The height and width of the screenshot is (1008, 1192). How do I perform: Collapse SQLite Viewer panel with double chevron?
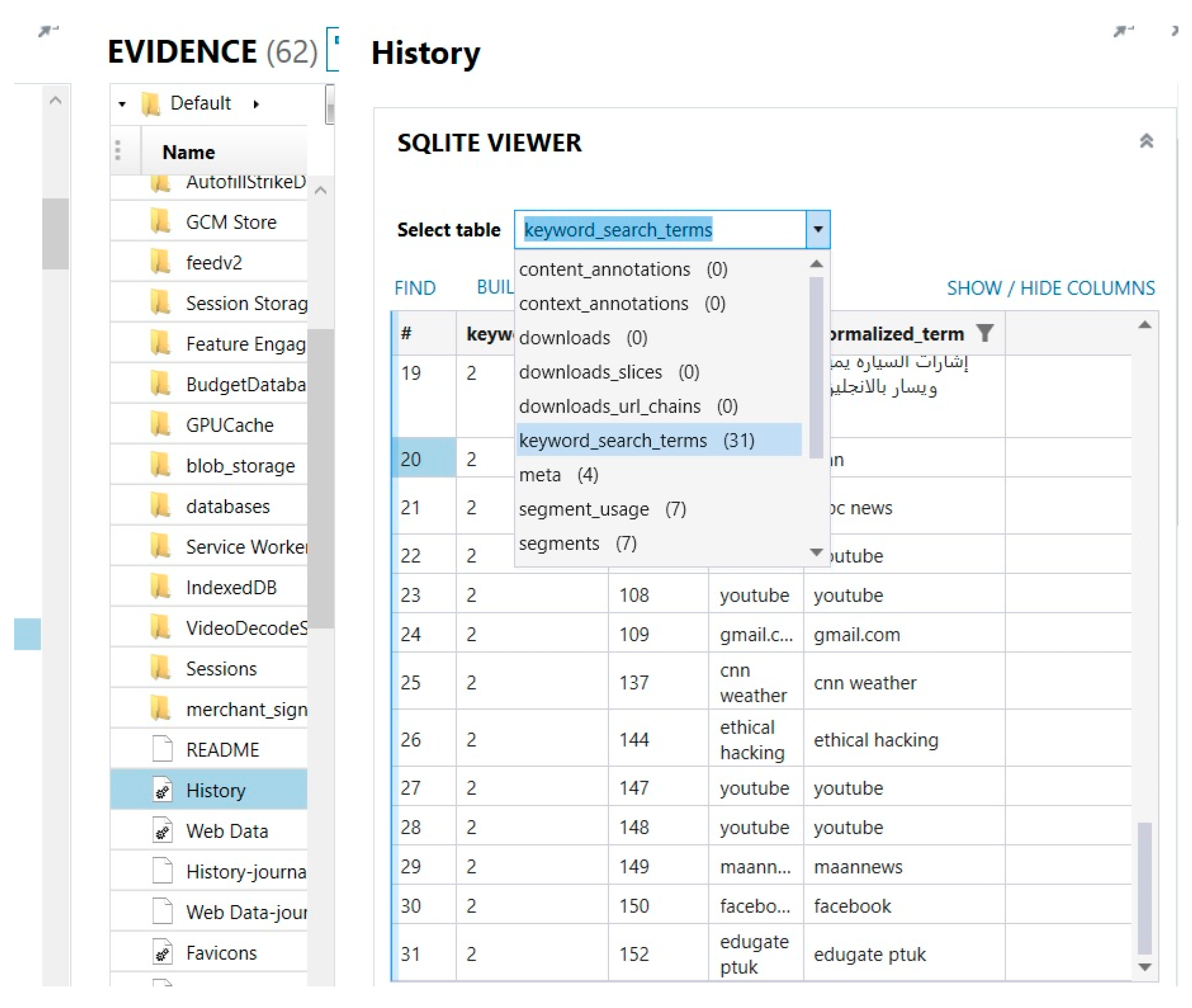click(x=1146, y=141)
